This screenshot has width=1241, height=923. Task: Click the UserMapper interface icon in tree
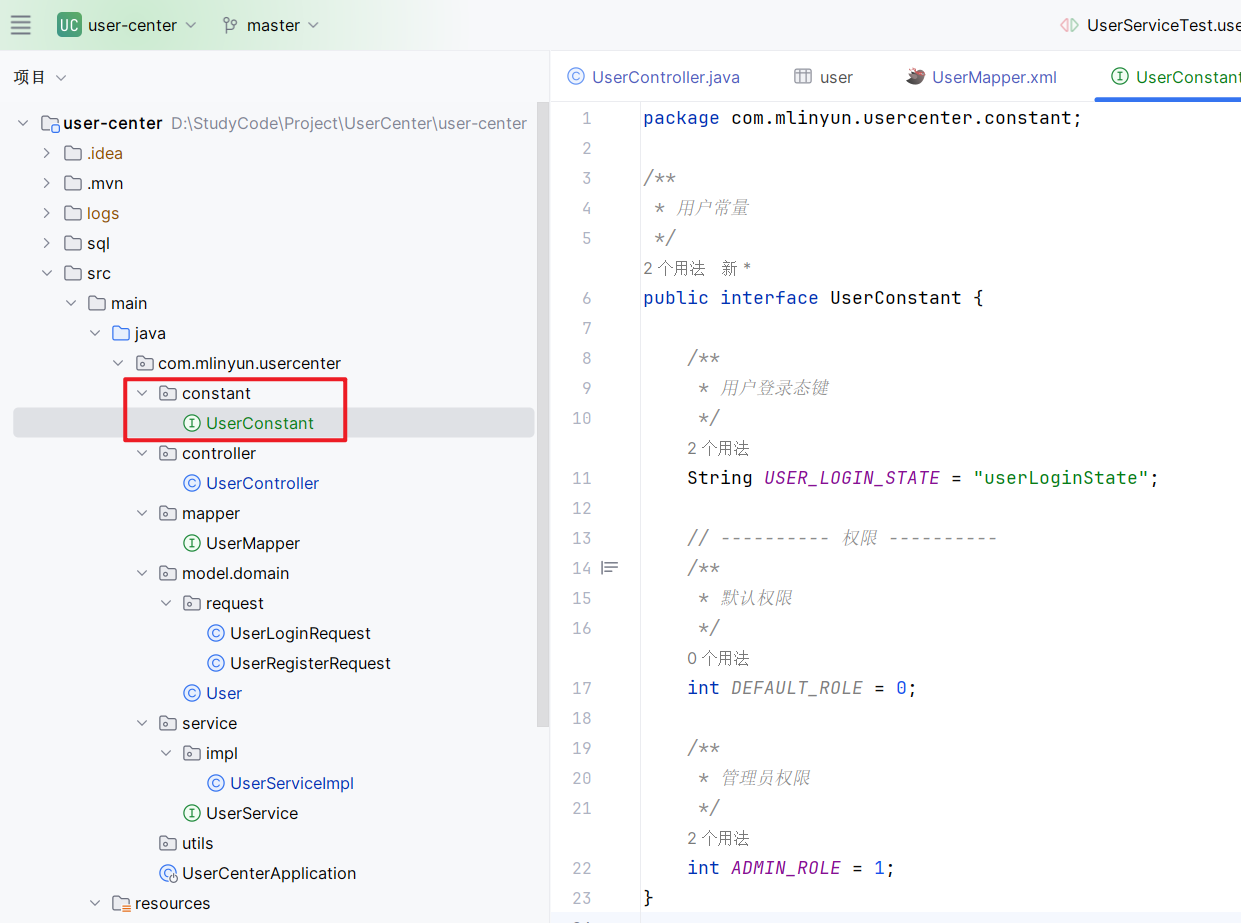(x=192, y=543)
